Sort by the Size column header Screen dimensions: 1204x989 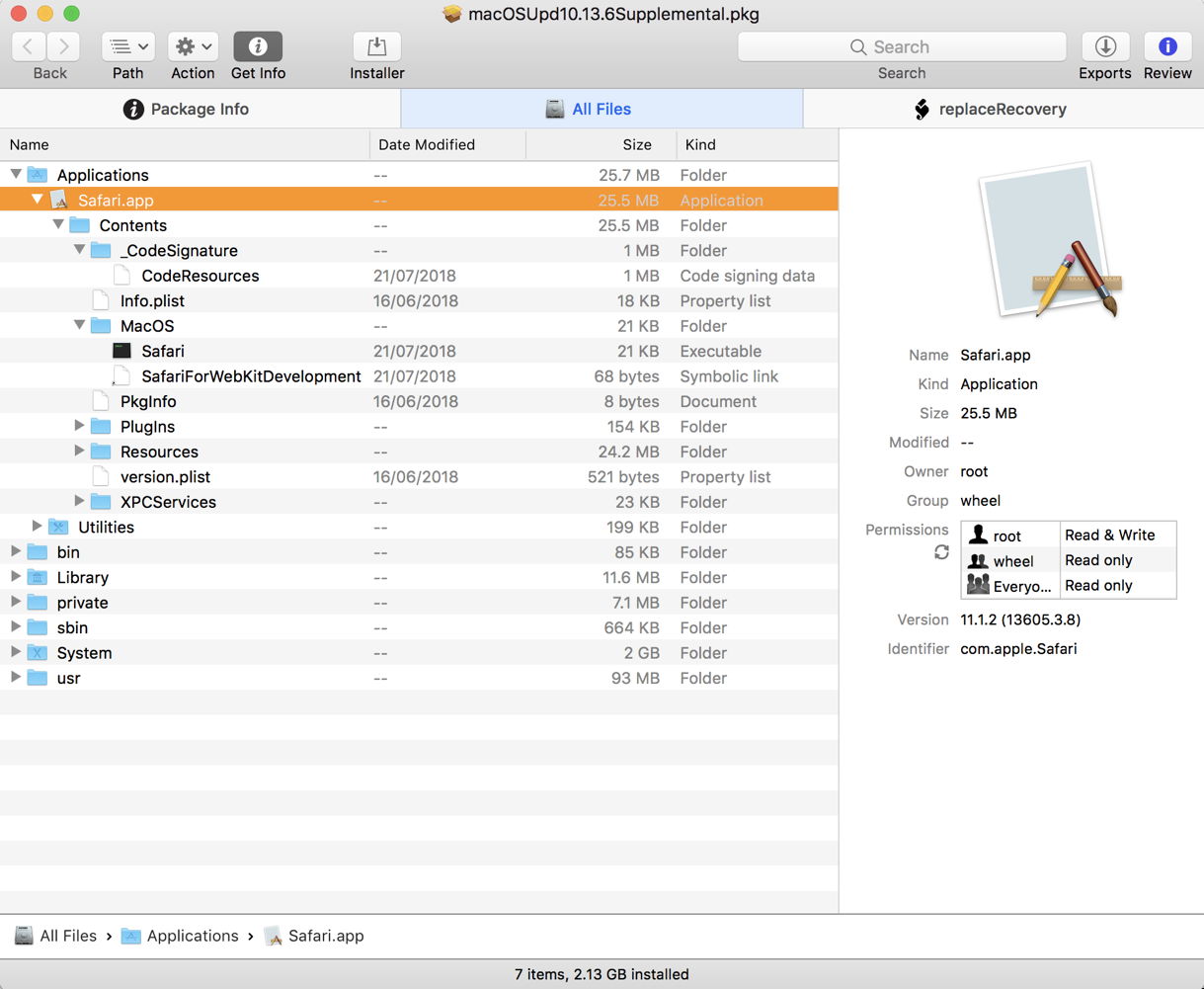636,144
